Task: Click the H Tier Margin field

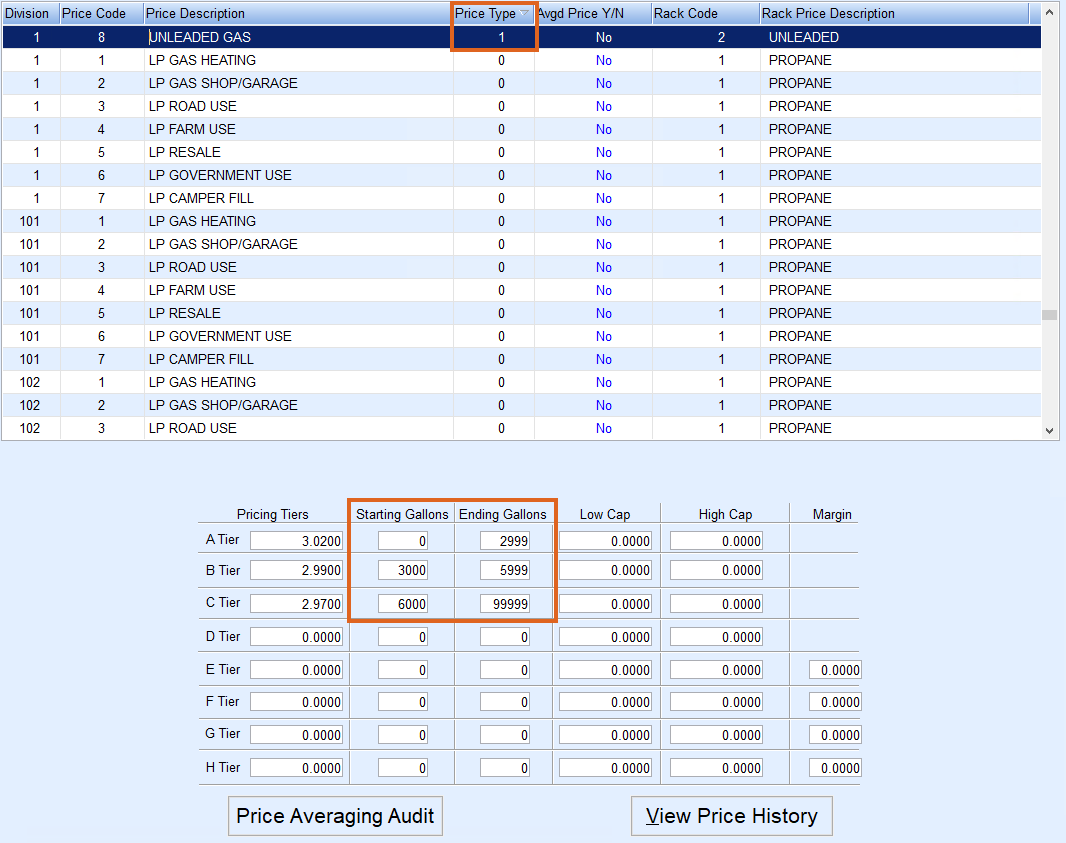Action: coord(835,768)
